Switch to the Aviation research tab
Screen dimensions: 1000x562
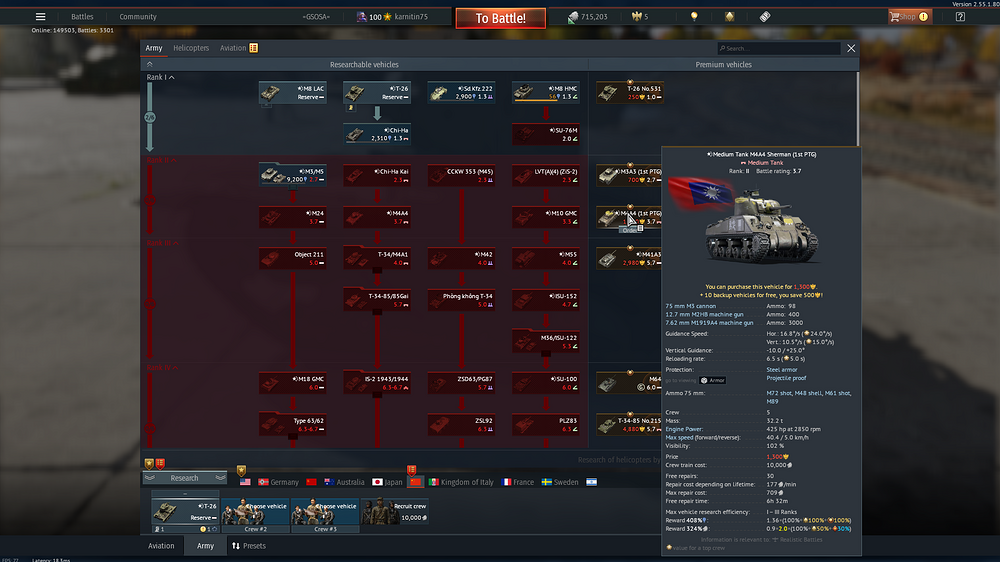(233, 48)
